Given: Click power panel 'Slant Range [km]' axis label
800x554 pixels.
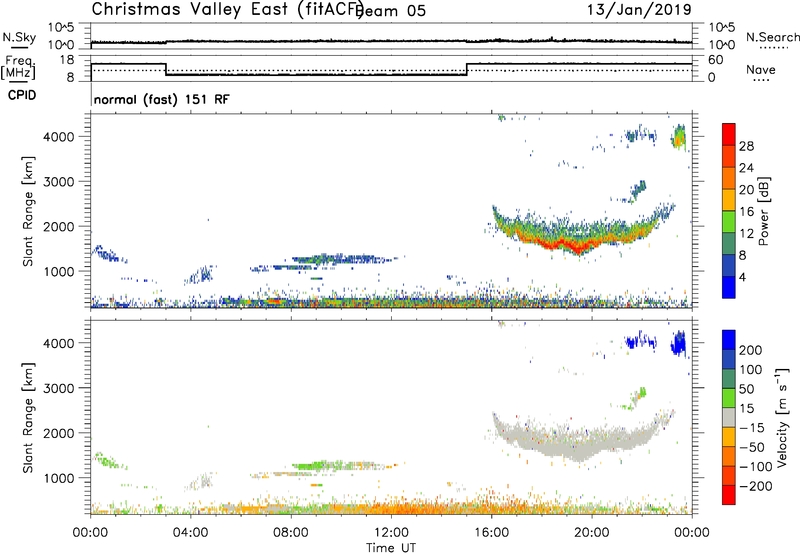Looking at the screenshot, I should [x=28, y=211].
